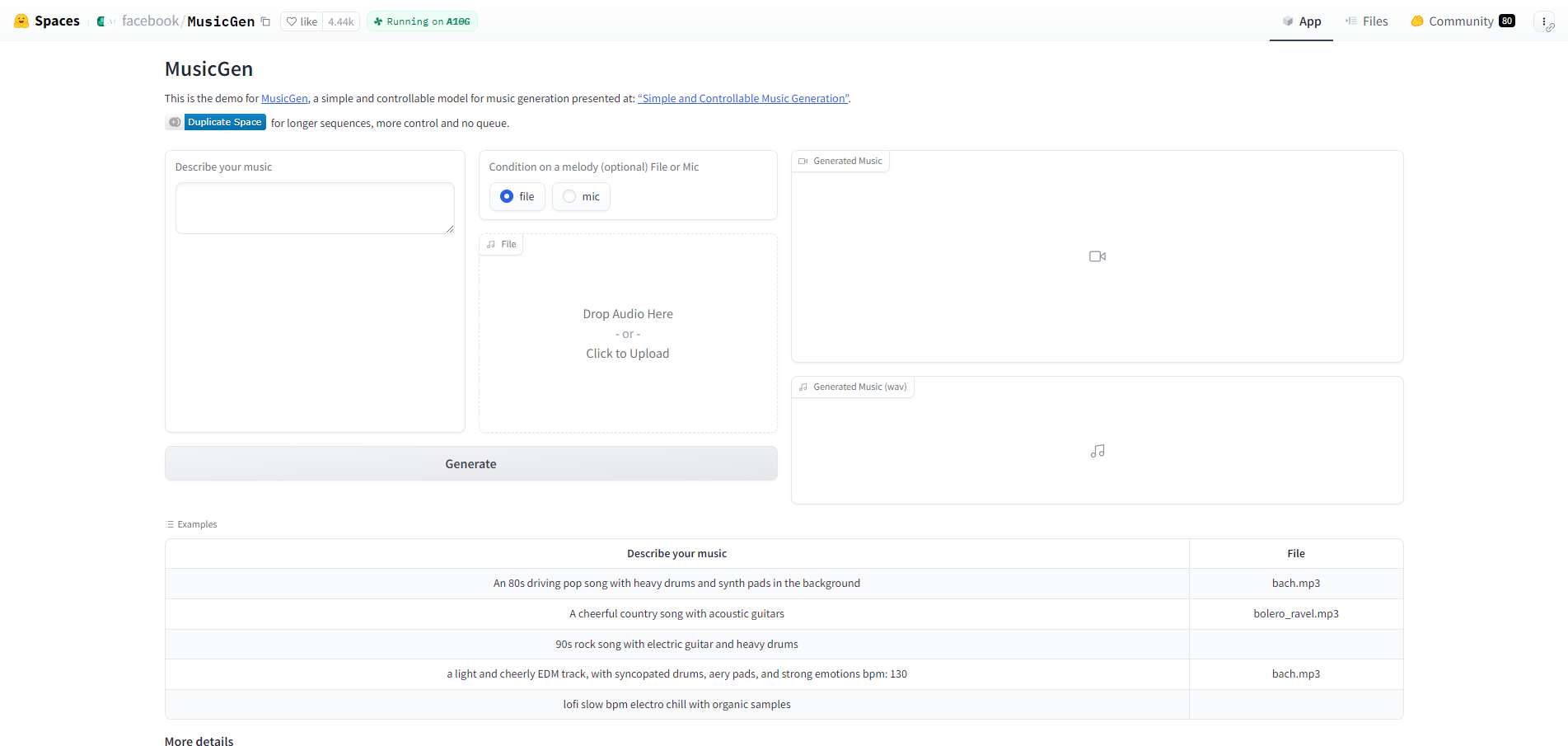This screenshot has width=1568, height=746.
Task: Click the Generate button
Action: (471, 464)
